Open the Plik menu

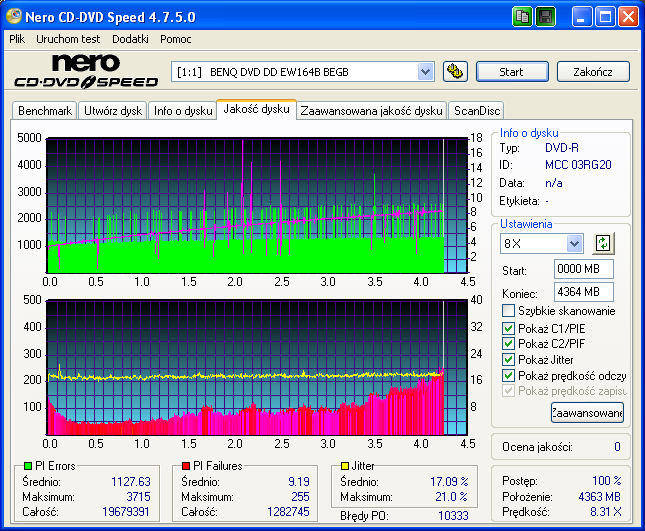[x=17, y=39]
